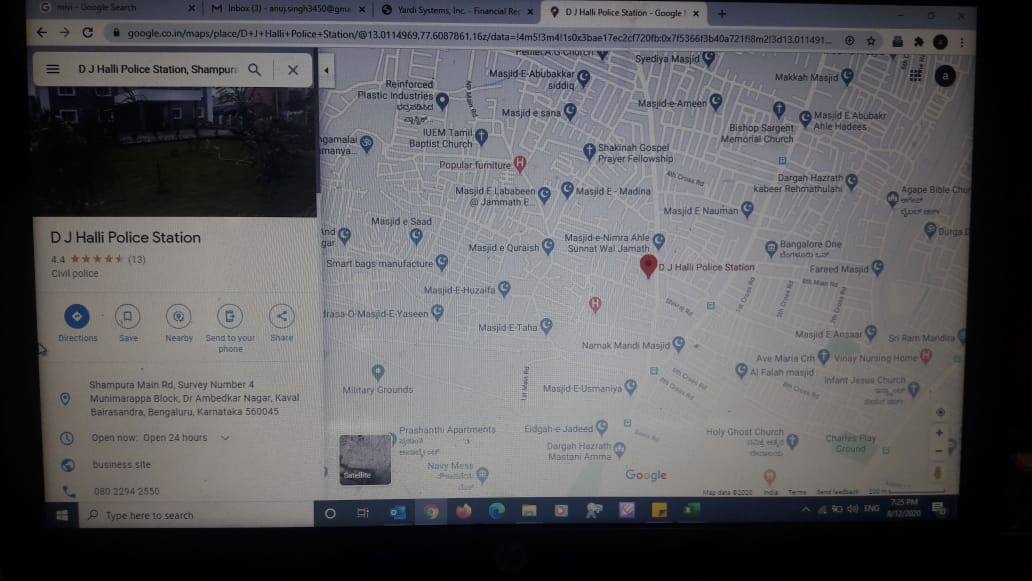Viewport: 1032px width, 581px height.
Task: Click Send to your phone icon
Action: 230,316
